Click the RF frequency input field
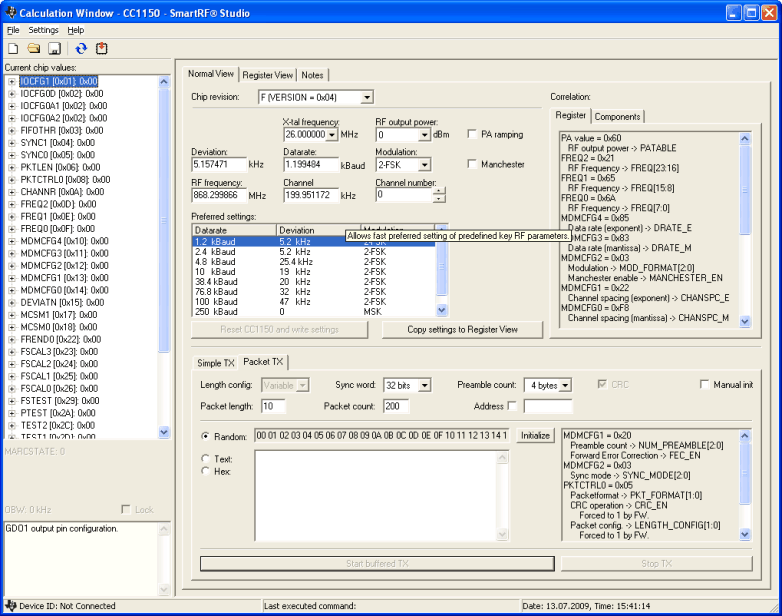 219,195
